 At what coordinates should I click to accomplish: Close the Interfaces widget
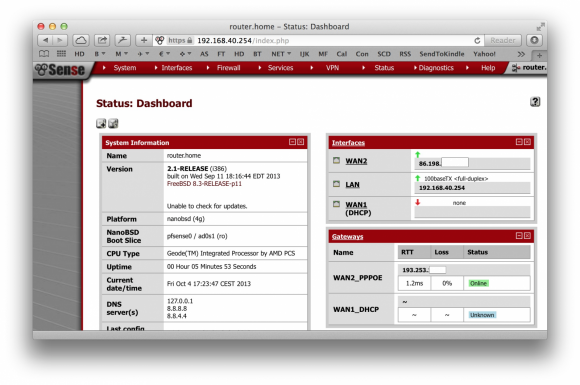click(x=527, y=142)
